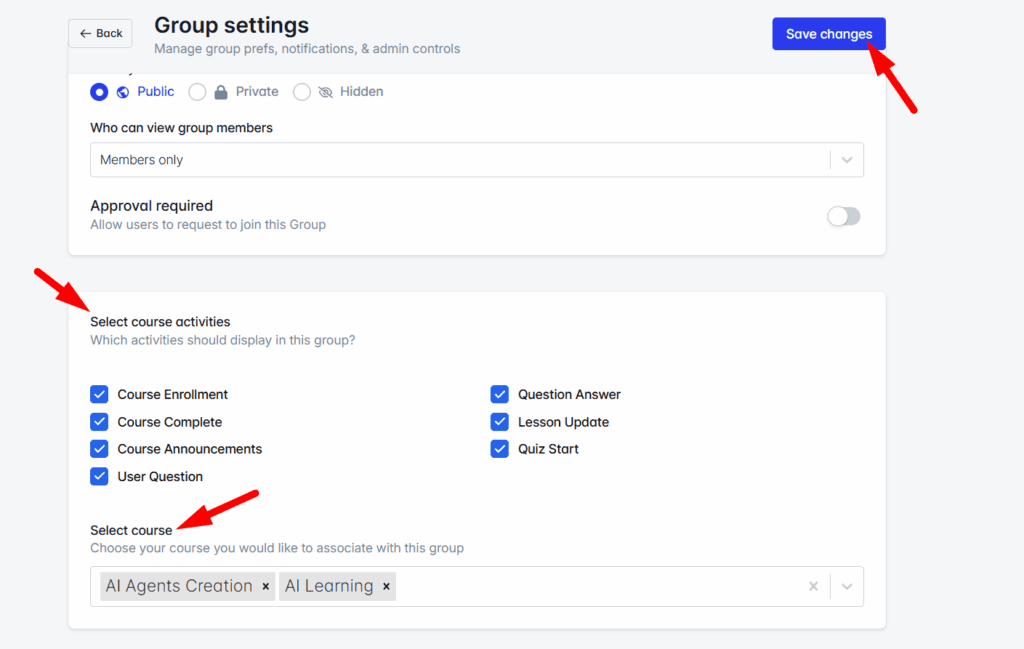The height and width of the screenshot is (649, 1024).
Task: Open the who can view group members dropdown
Action: click(x=846, y=160)
